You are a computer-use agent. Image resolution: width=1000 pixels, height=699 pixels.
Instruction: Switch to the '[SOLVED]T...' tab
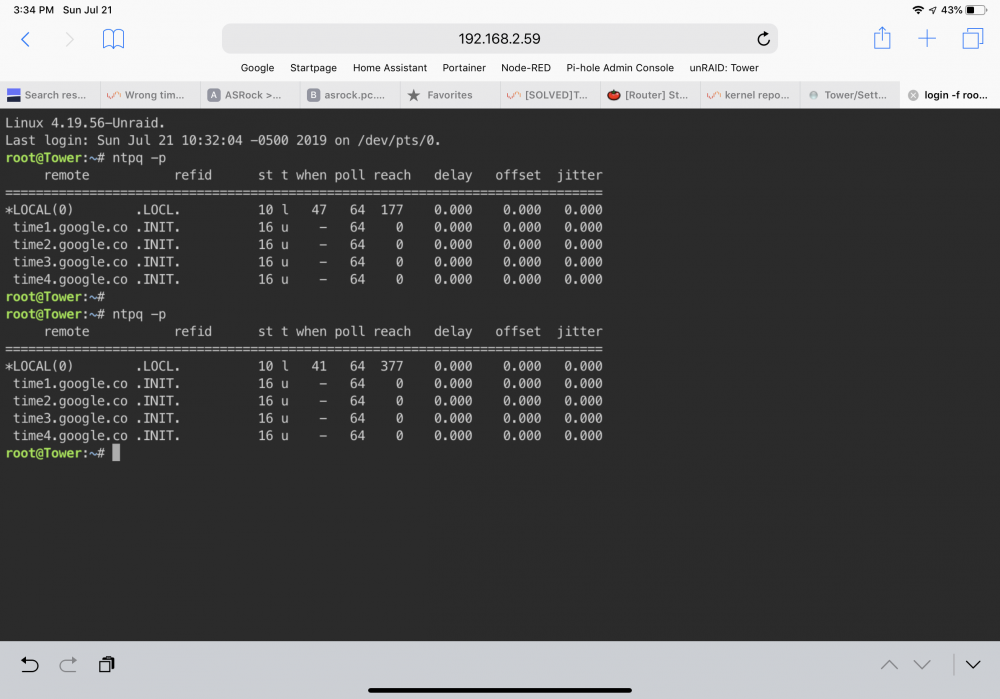pyautogui.click(x=550, y=95)
